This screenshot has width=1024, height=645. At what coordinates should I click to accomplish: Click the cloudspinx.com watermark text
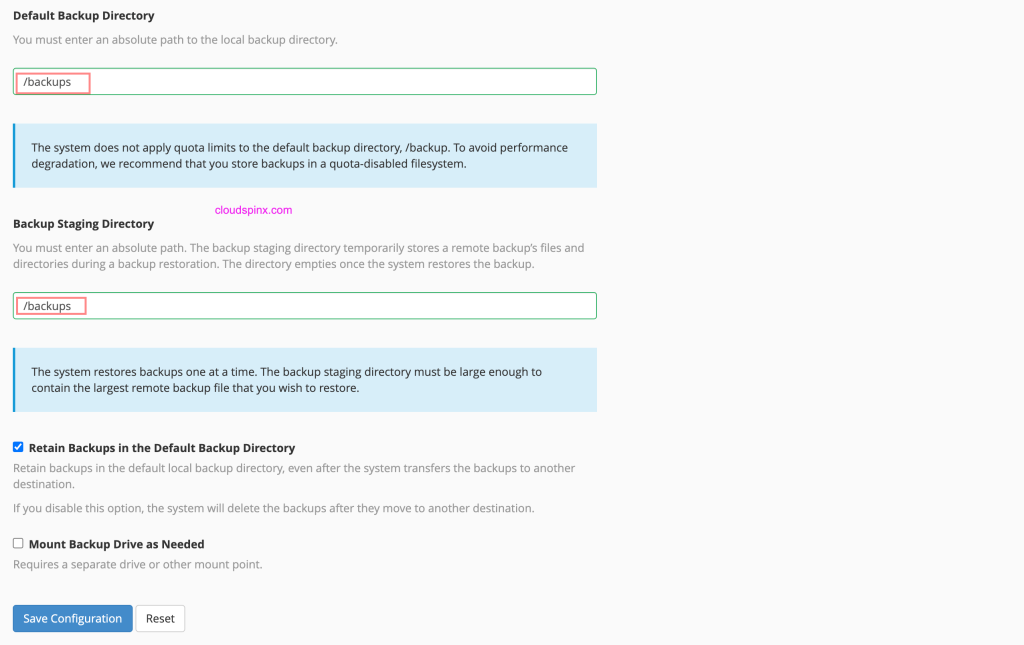click(x=253, y=211)
